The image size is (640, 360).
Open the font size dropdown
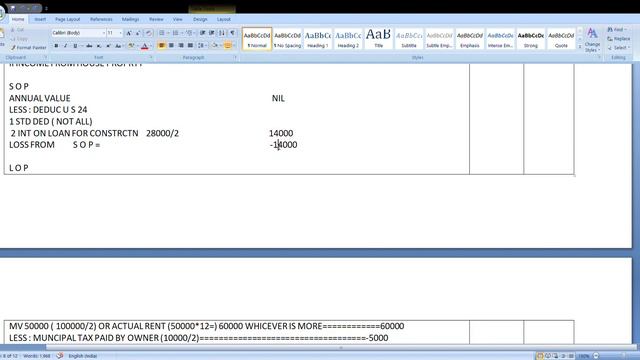coord(120,33)
